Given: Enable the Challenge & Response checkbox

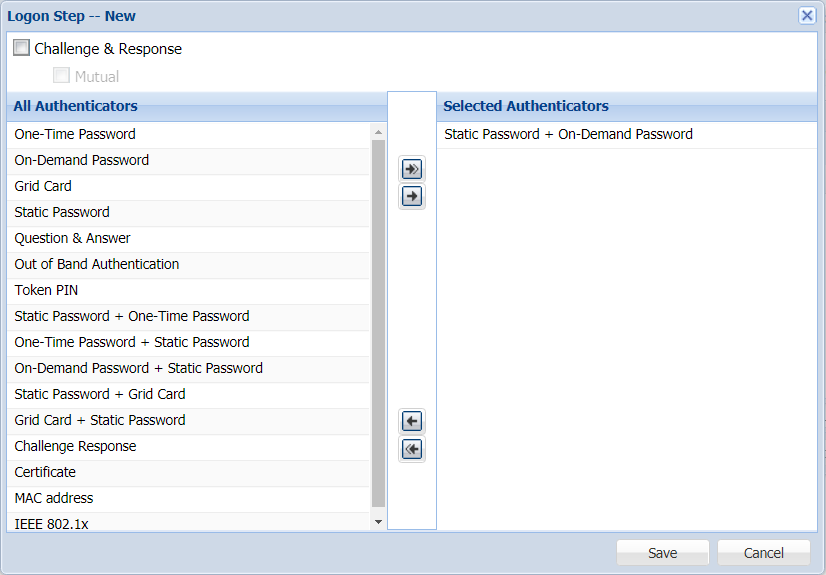Looking at the screenshot, I should tap(21, 48).
